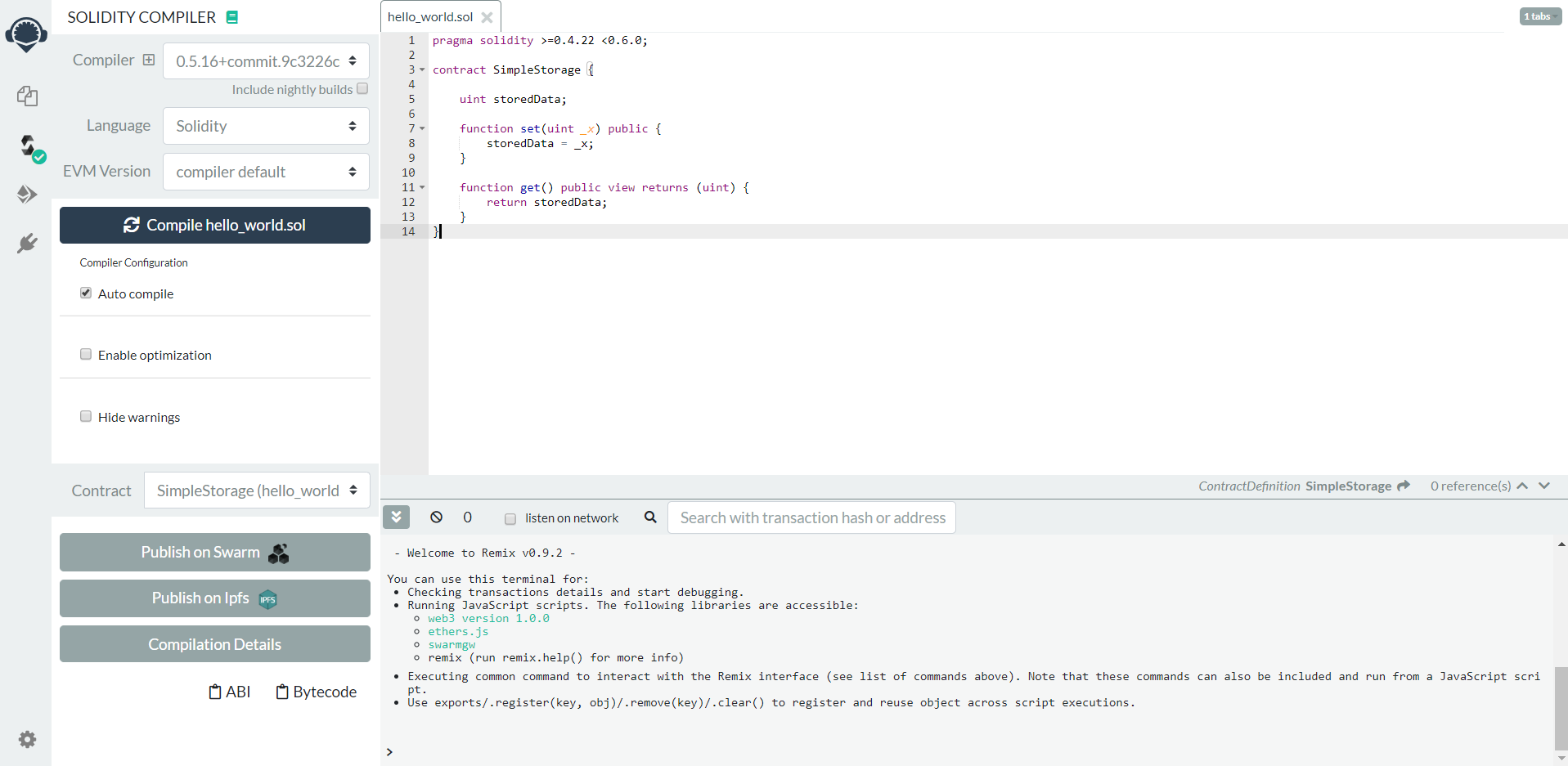The height and width of the screenshot is (766, 1568).
Task: Collapse the set function fold at line 7
Action: [x=422, y=128]
